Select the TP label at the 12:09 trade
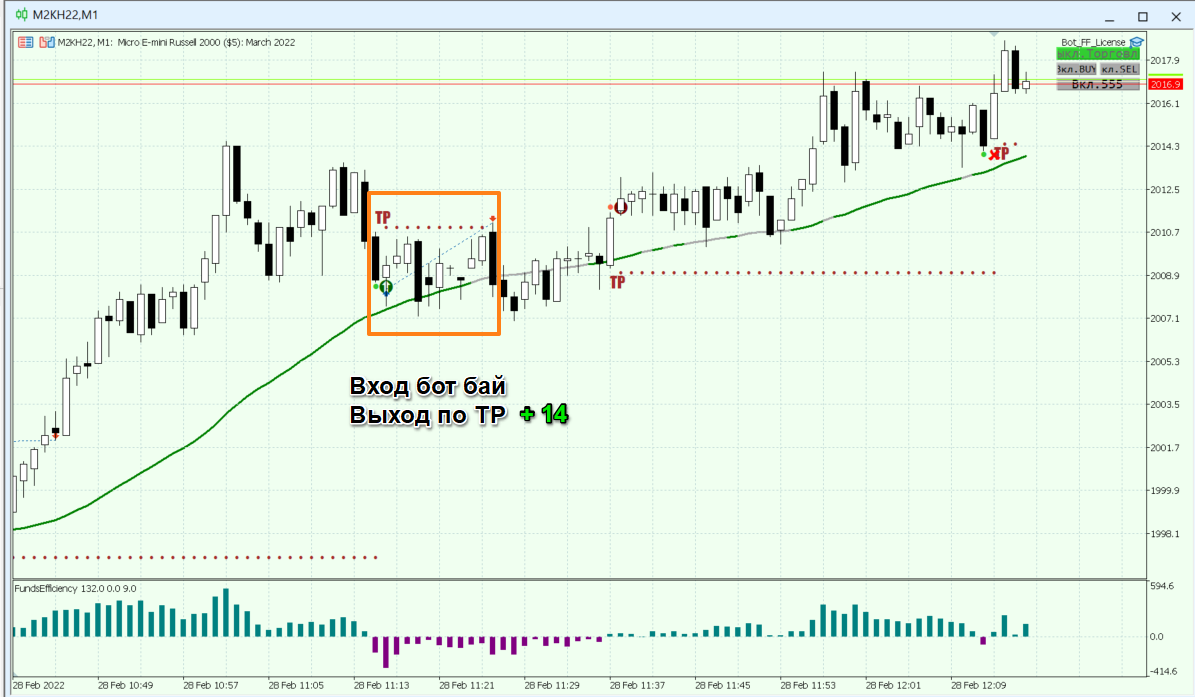 [x=1001, y=153]
